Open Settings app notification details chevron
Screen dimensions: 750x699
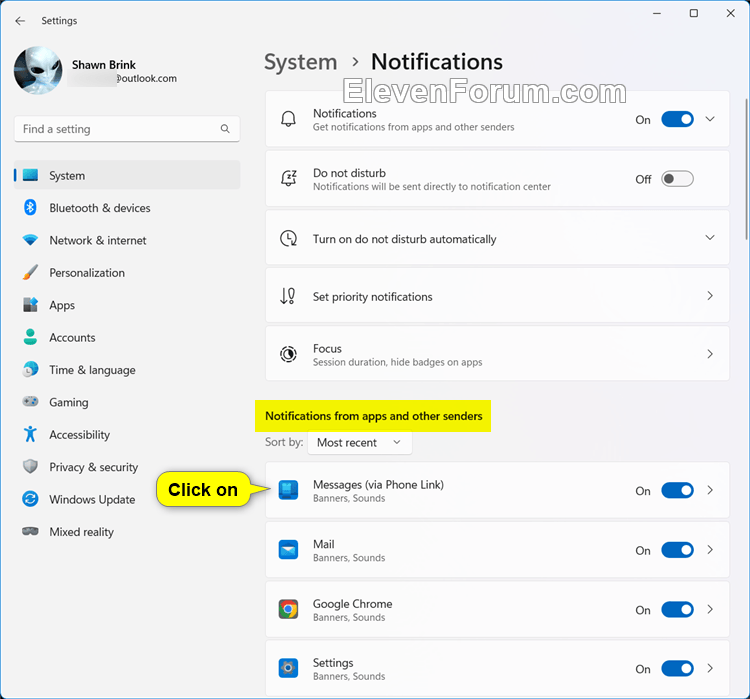pyautogui.click(x=710, y=668)
